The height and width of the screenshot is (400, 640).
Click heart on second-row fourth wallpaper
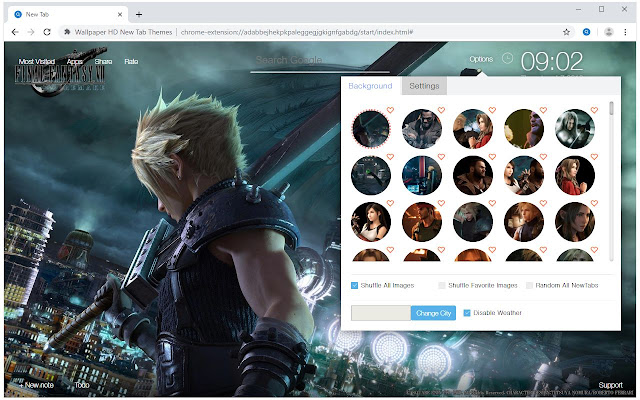(x=543, y=157)
